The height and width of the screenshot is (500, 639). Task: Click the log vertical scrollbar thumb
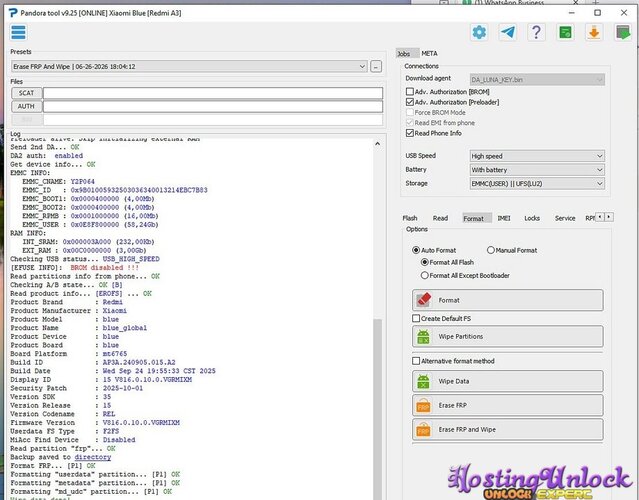(x=377, y=409)
